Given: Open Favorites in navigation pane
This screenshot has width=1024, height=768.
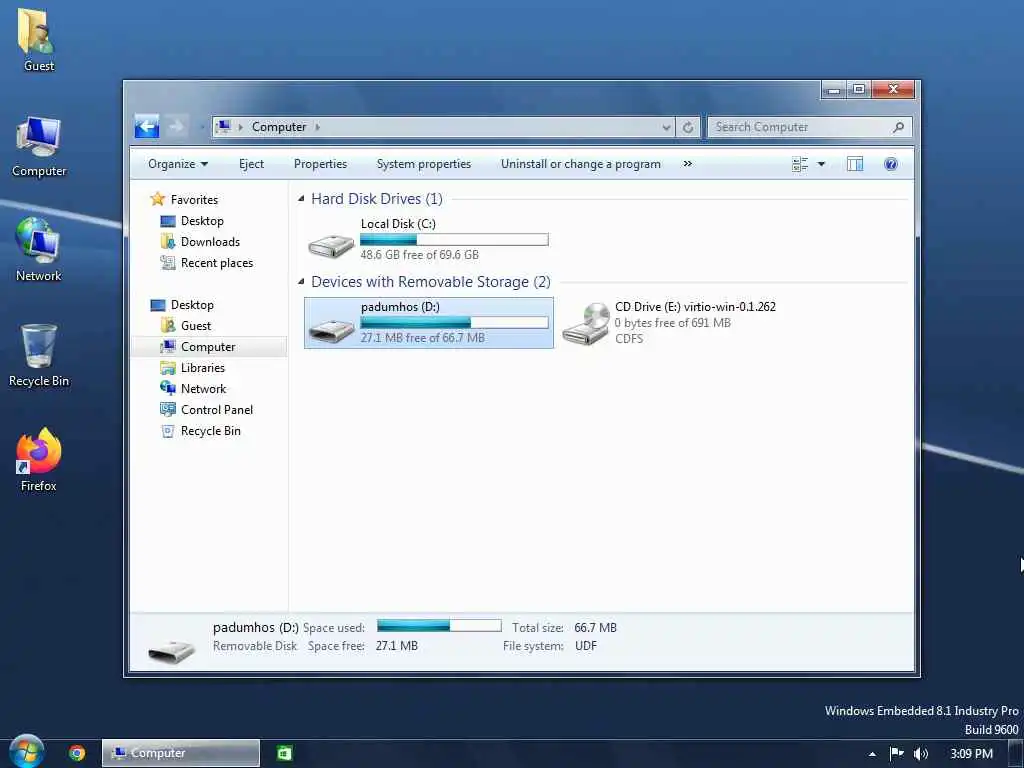Looking at the screenshot, I should tap(194, 200).
